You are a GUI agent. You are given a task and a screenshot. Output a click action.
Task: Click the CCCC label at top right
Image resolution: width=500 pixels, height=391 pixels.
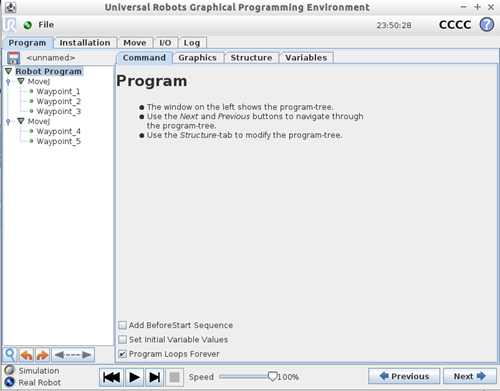click(x=455, y=25)
